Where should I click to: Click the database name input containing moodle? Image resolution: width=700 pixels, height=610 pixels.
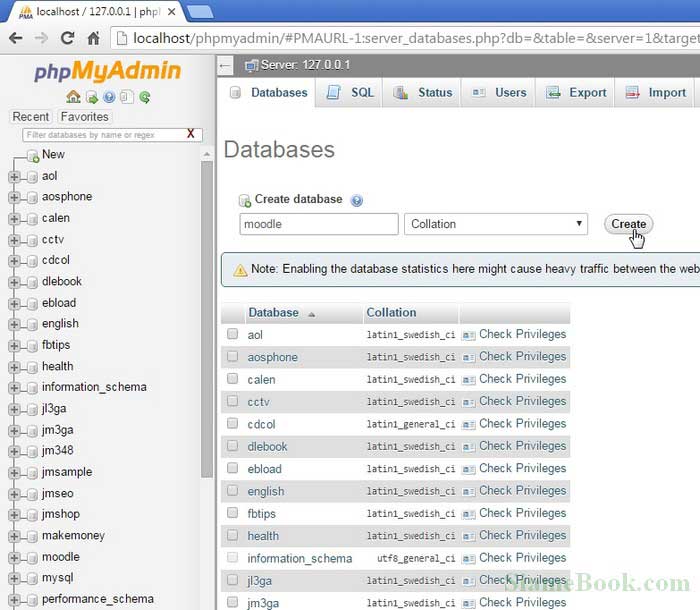(319, 224)
